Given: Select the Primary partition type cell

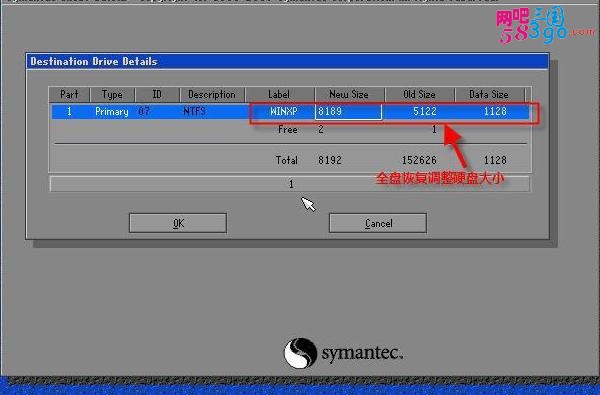Looking at the screenshot, I should 112,112.
